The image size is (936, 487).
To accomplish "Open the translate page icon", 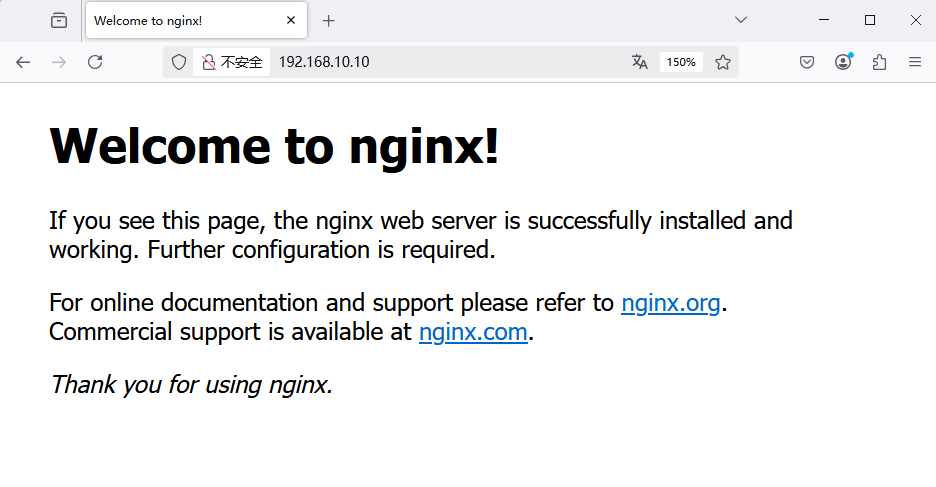I will 640,62.
